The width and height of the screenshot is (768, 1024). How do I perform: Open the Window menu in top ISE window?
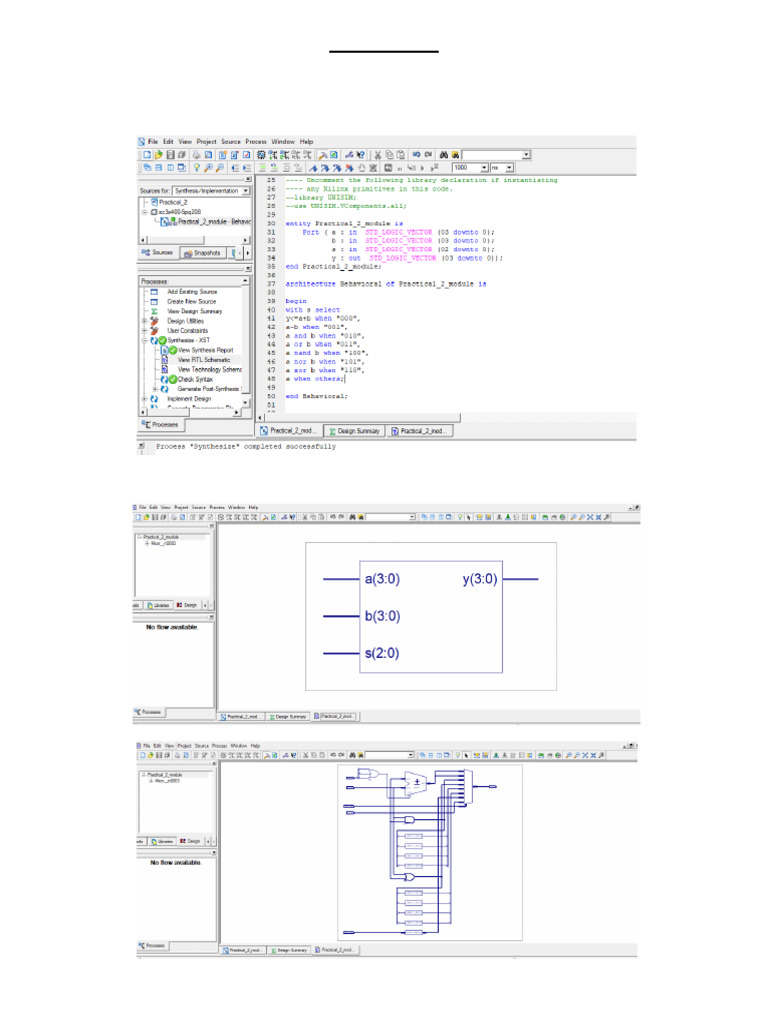[283, 141]
